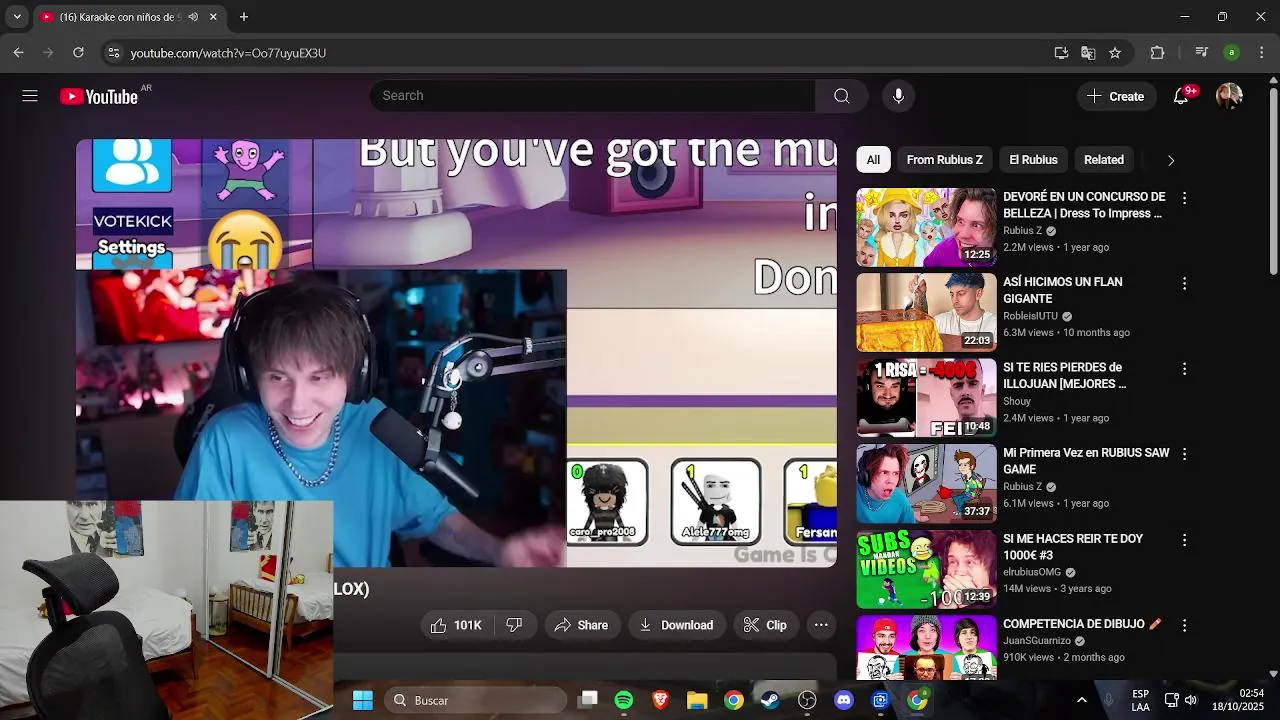Open the notifications bell

pos(1181,96)
